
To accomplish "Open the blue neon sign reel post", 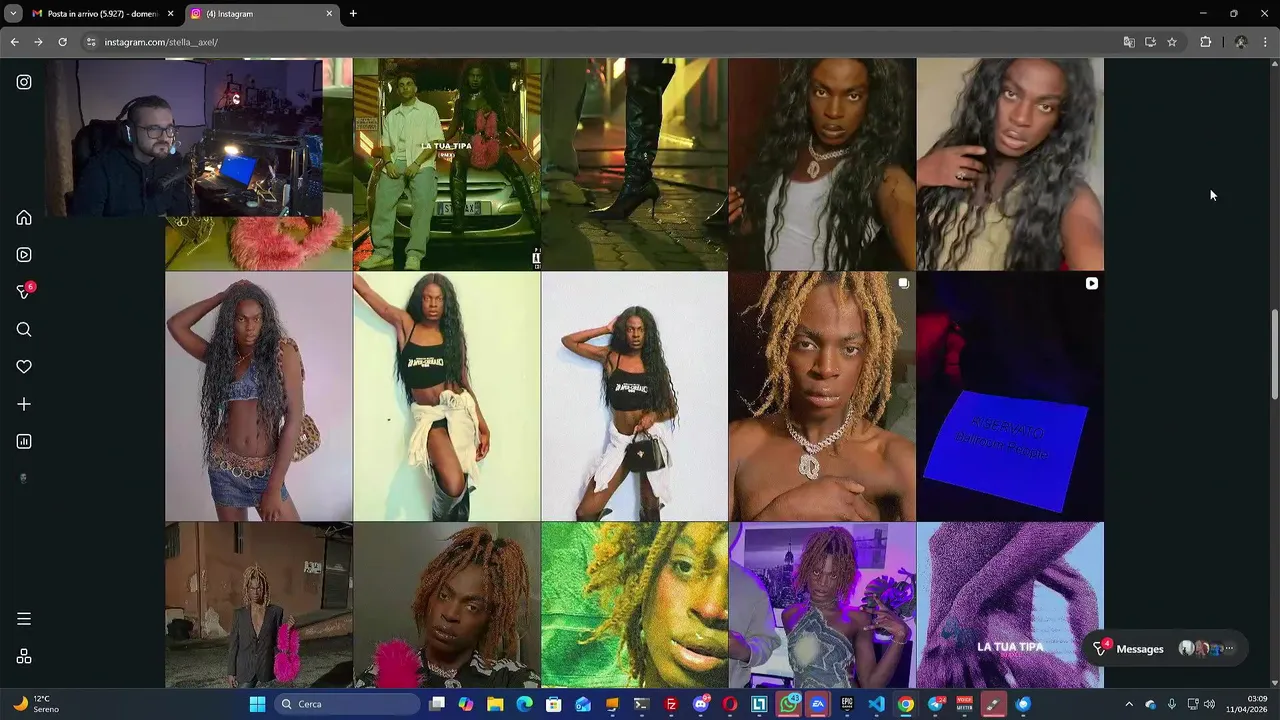I will coord(1010,396).
